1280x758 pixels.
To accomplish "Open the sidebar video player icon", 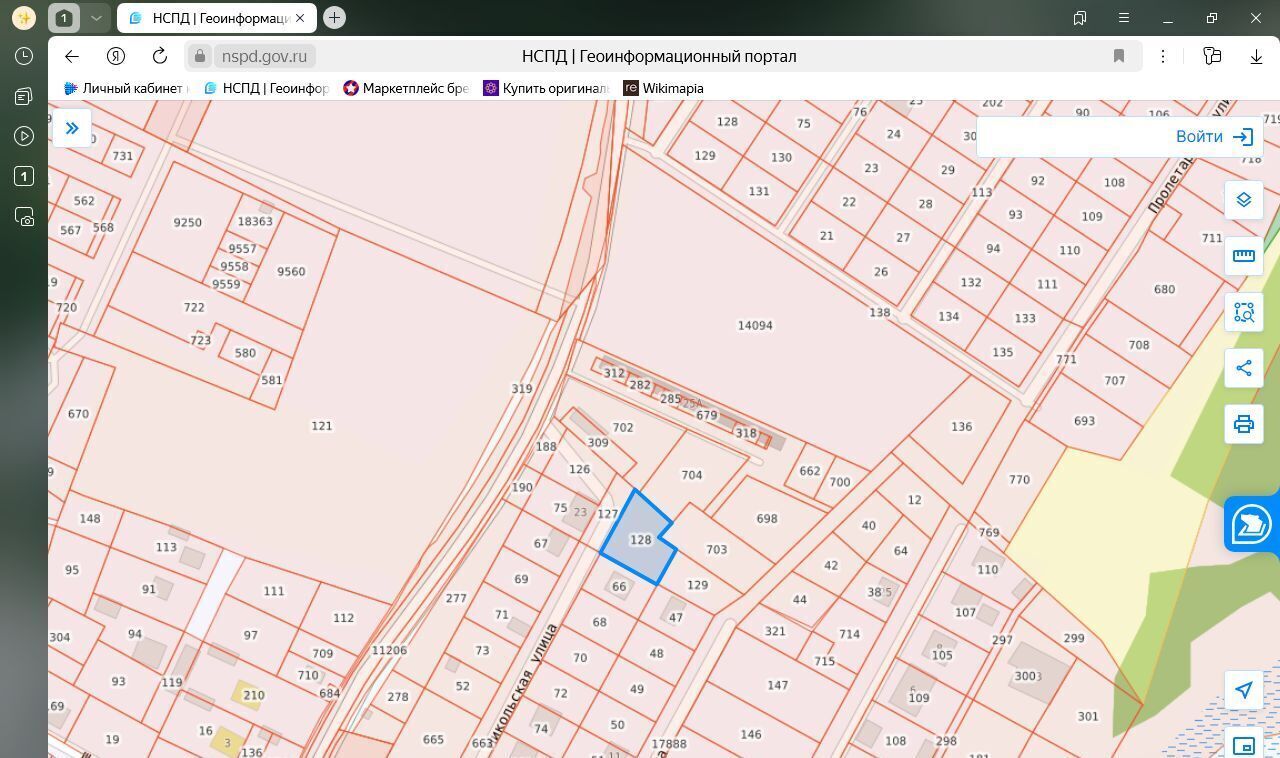I will (24, 136).
